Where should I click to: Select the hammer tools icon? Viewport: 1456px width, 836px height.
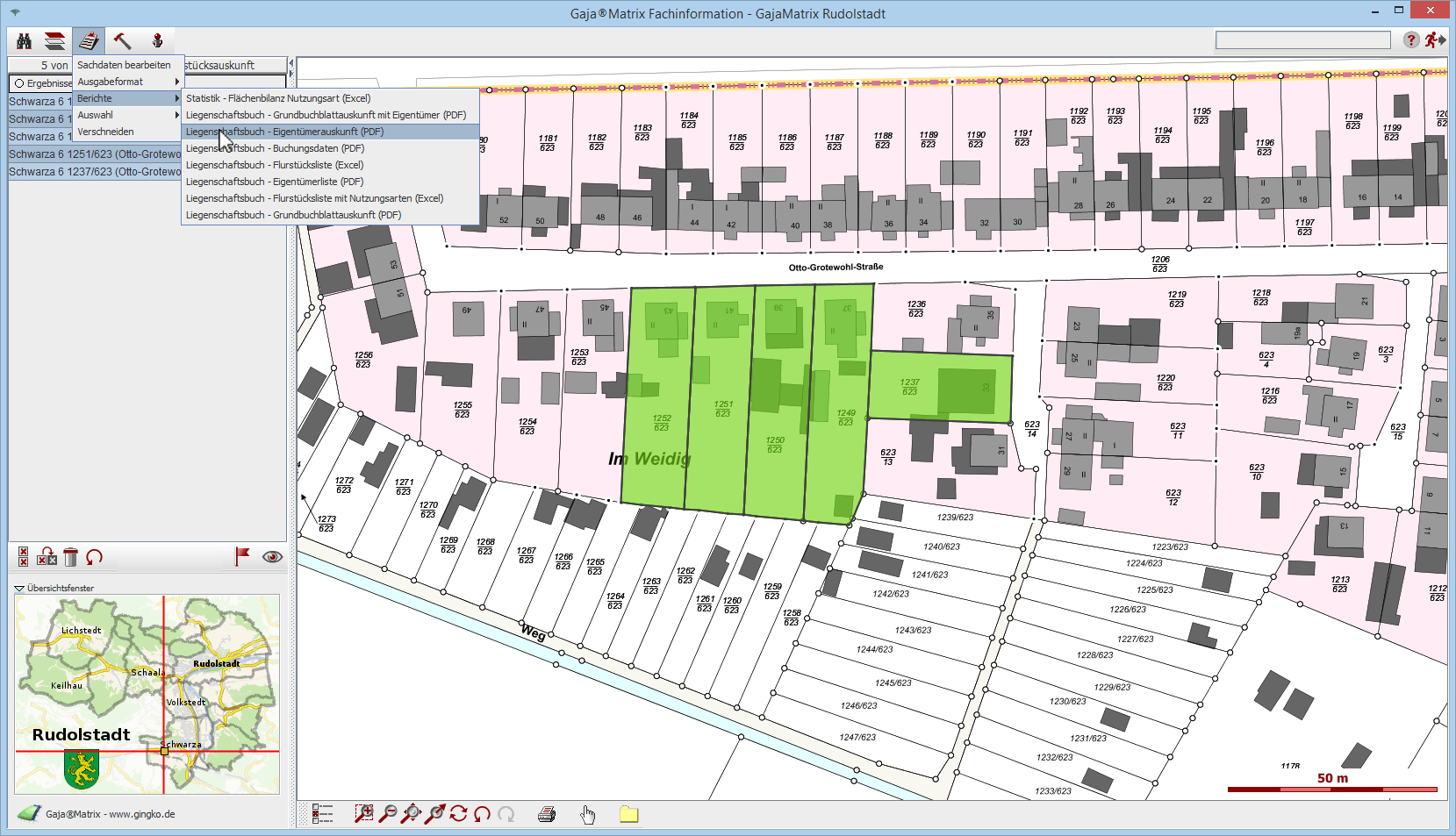(x=122, y=41)
